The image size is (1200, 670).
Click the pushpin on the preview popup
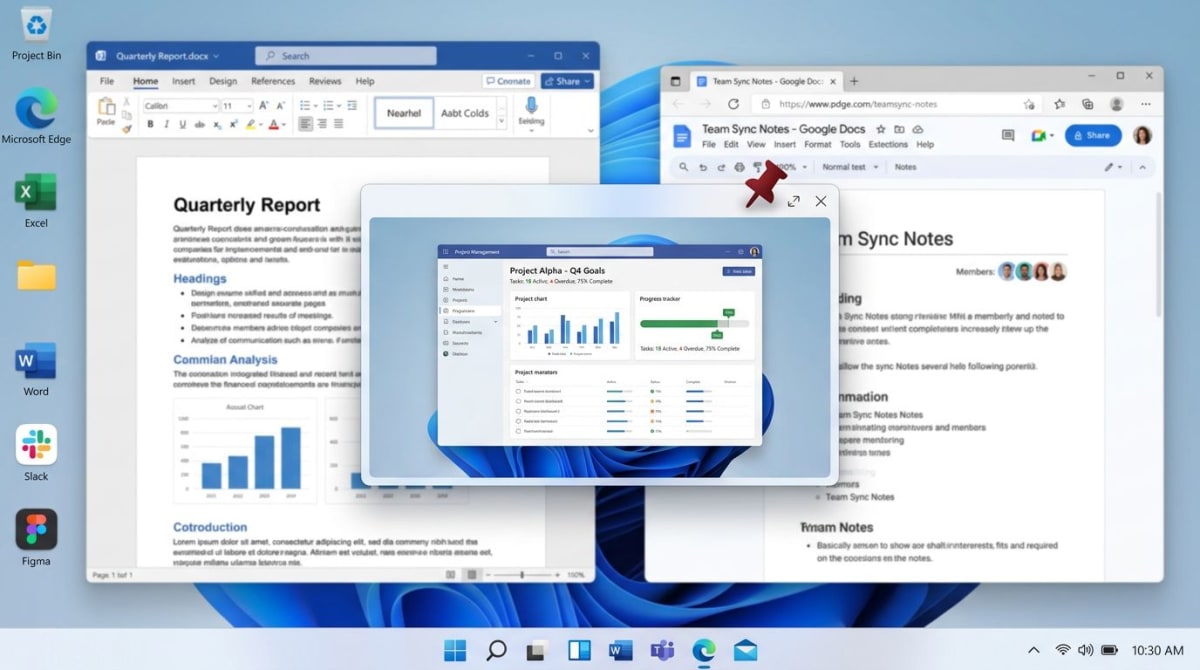(x=766, y=186)
